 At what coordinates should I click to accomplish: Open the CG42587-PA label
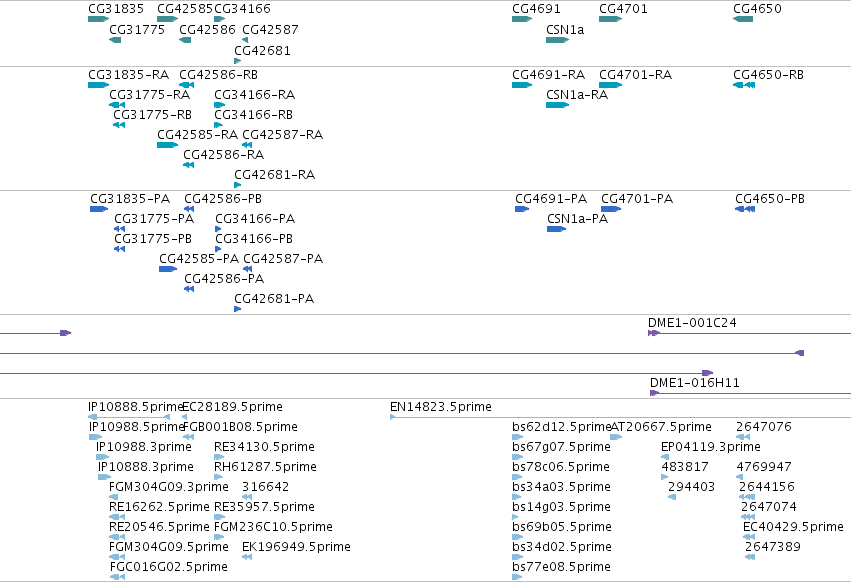click(283, 258)
